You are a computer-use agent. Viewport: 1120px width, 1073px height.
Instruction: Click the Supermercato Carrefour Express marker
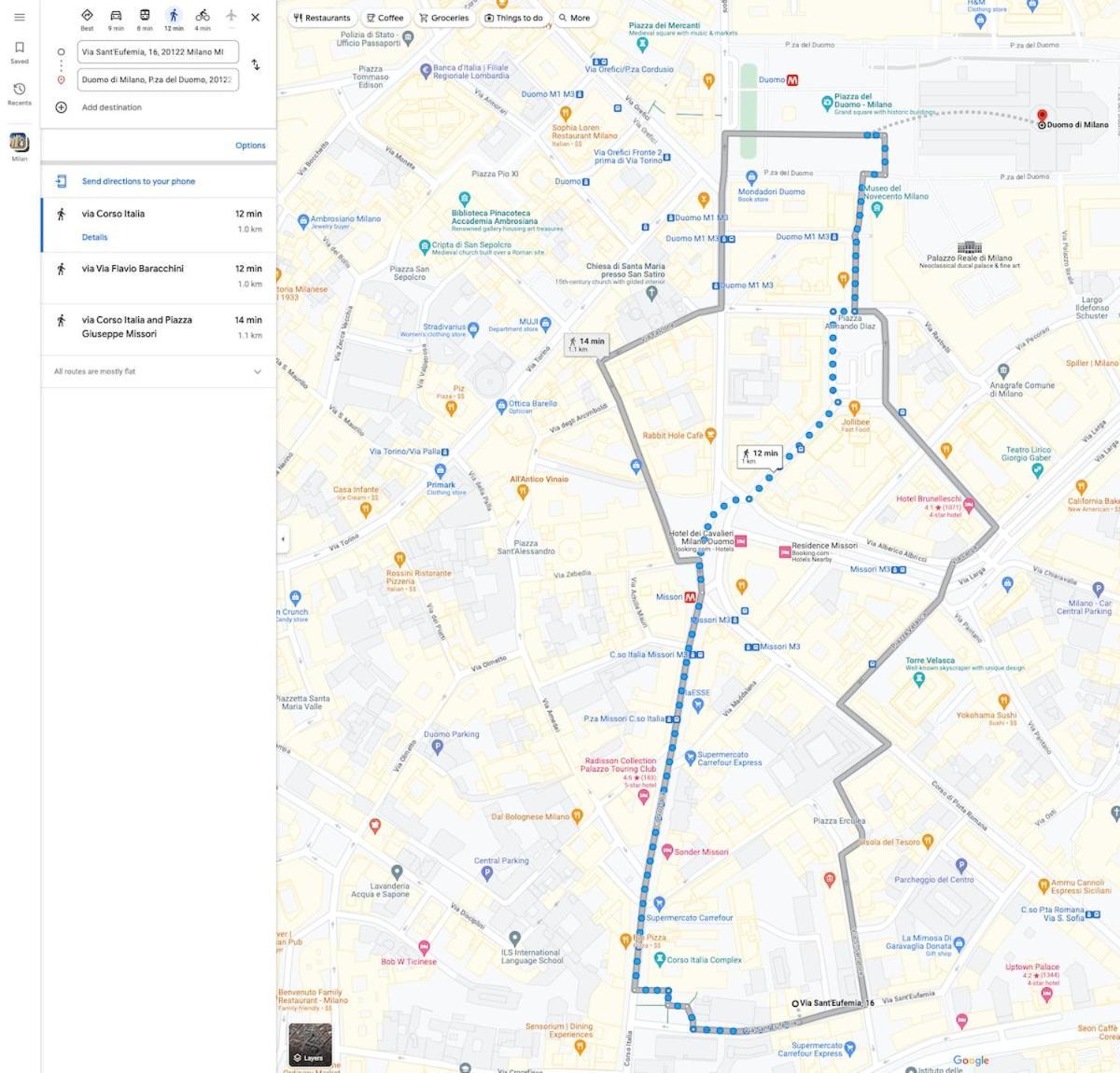(x=690, y=759)
